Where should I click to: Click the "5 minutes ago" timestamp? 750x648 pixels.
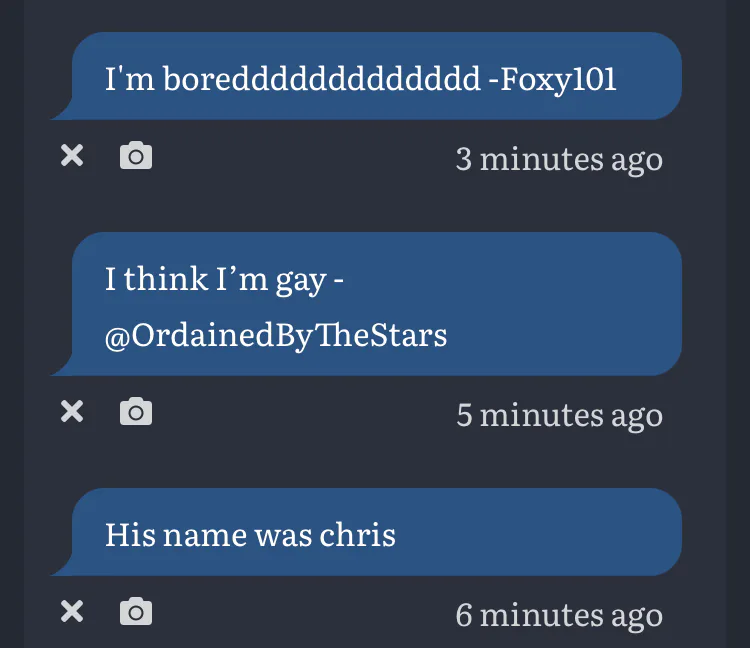[559, 415]
